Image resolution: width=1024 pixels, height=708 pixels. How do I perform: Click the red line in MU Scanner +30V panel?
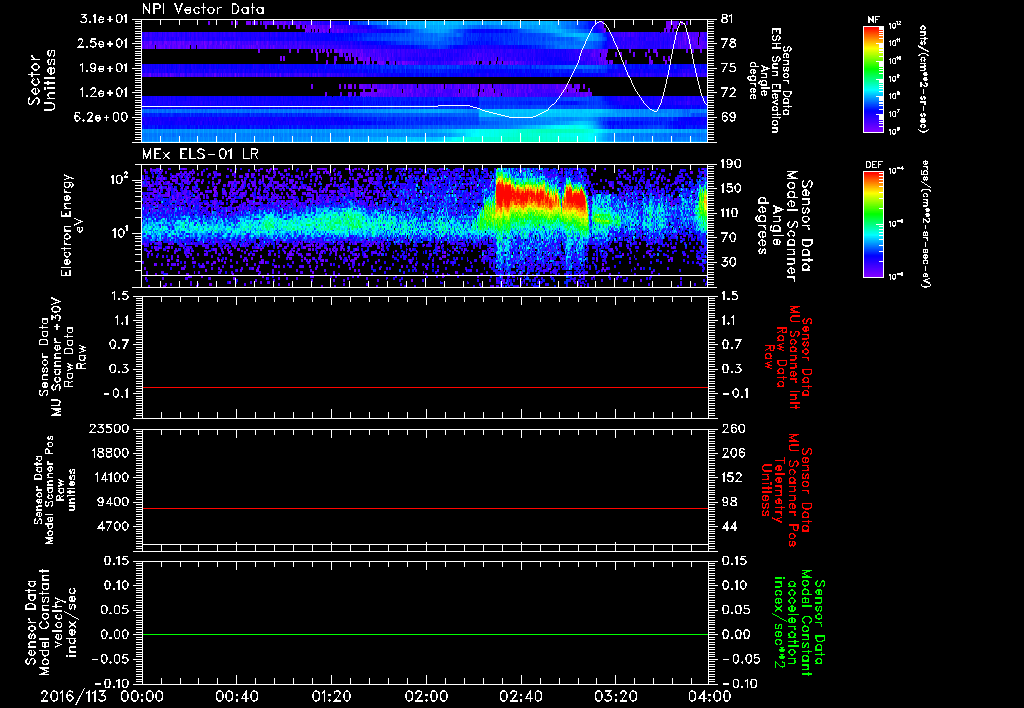(424, 387)
